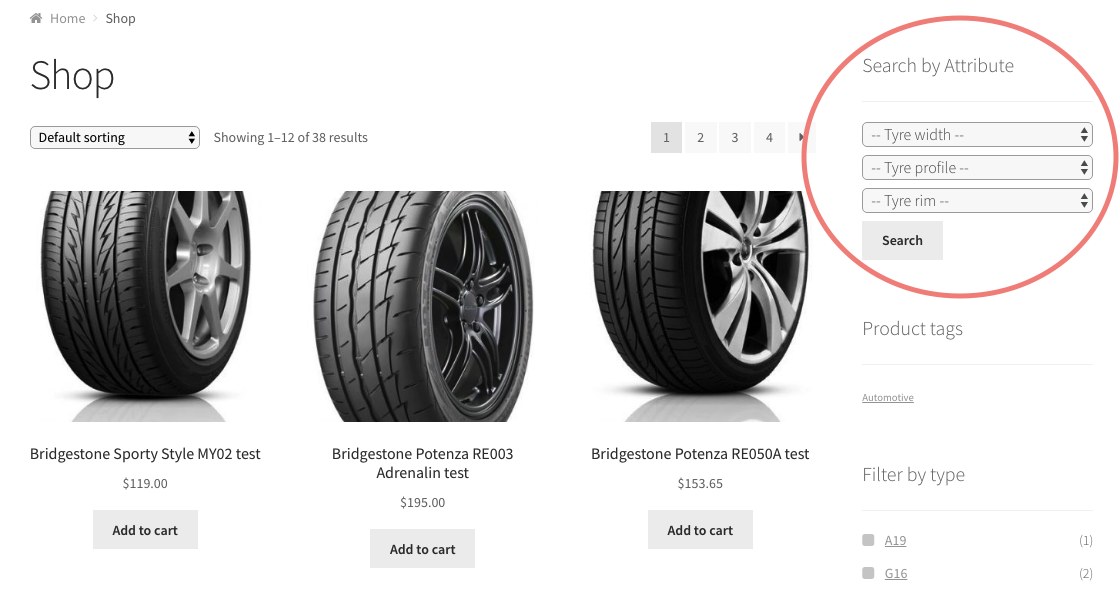This screenshot has height=606, width=1119.
Task: Click the Search button under attributes
Action: pos(902,241)
